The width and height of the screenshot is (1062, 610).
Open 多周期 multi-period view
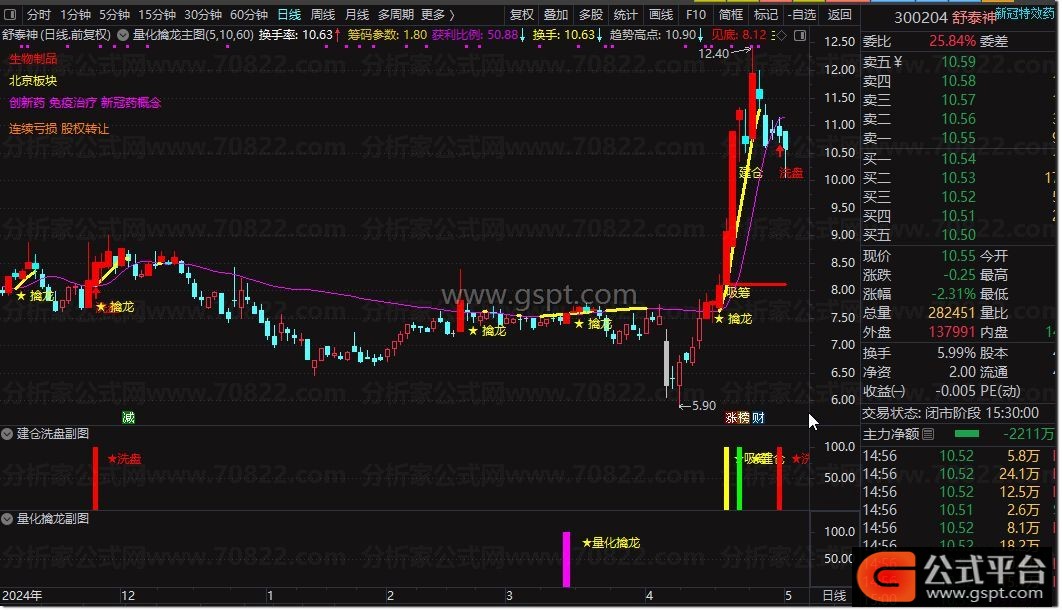click(396, 14)
